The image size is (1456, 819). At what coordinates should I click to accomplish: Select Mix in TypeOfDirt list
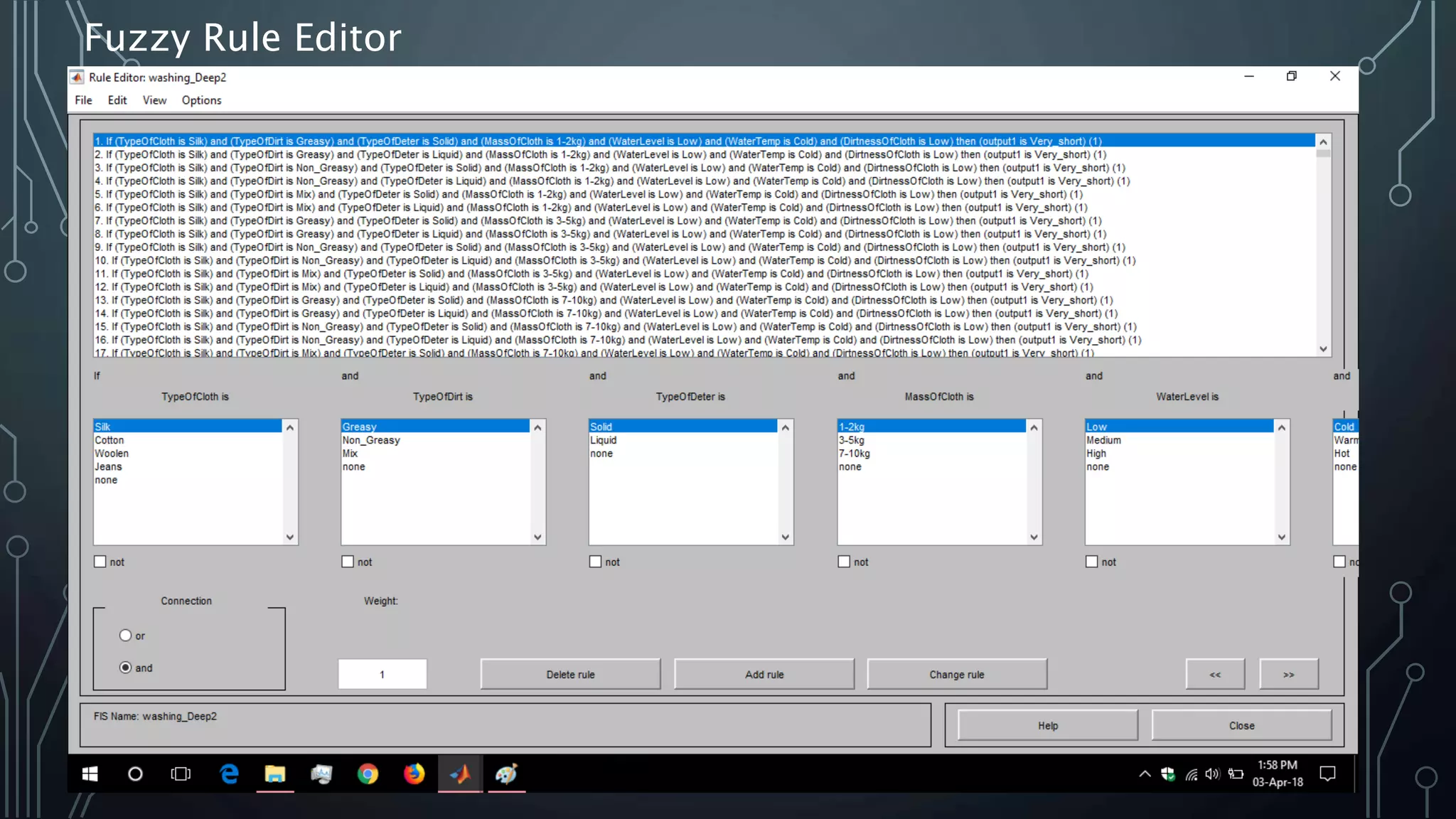[x=435, y=454]
